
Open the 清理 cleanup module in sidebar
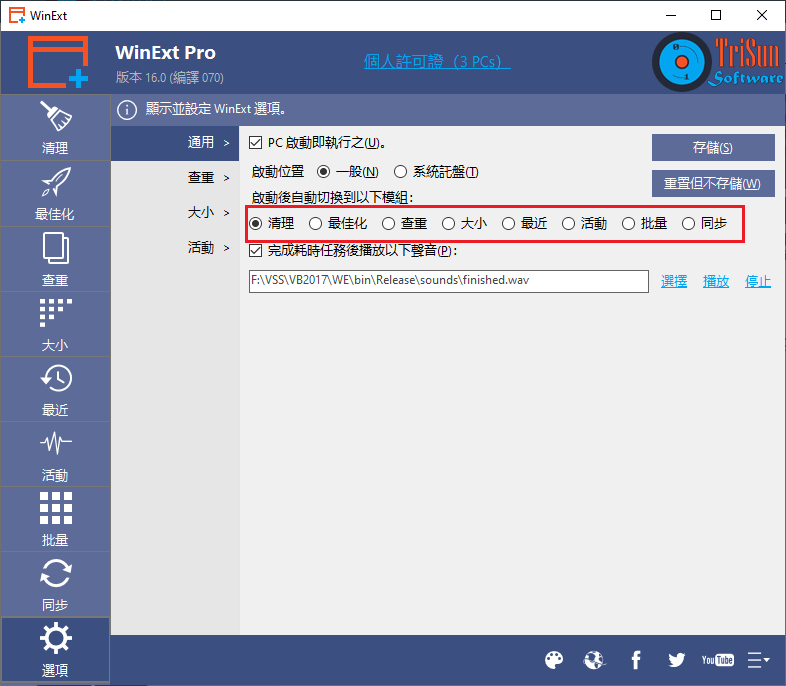pyautogui.click(x=55, y=128)
